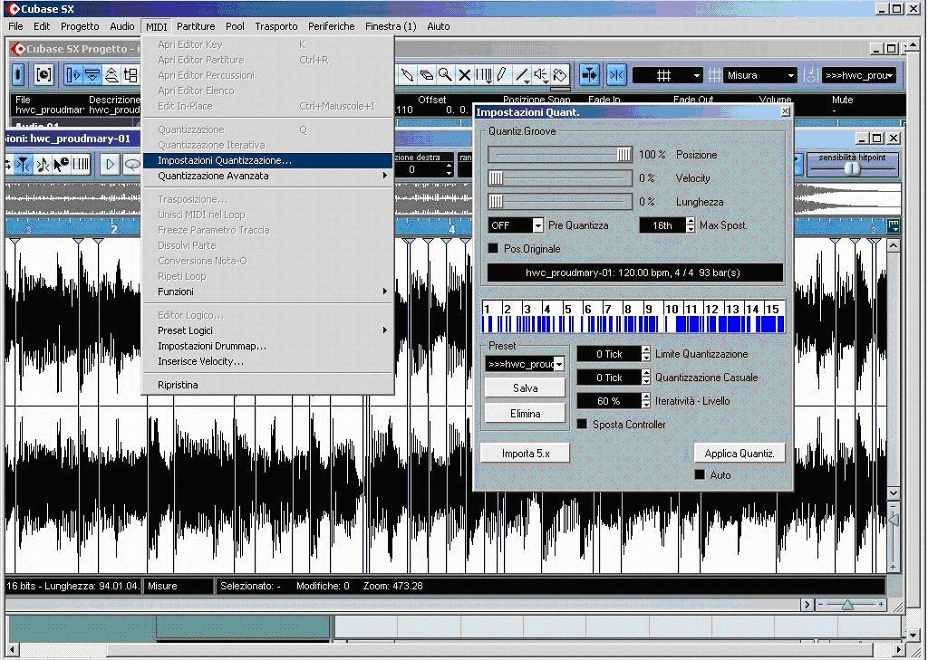
Task: Click the Velocity slider handle
Action: click(495, 178)
